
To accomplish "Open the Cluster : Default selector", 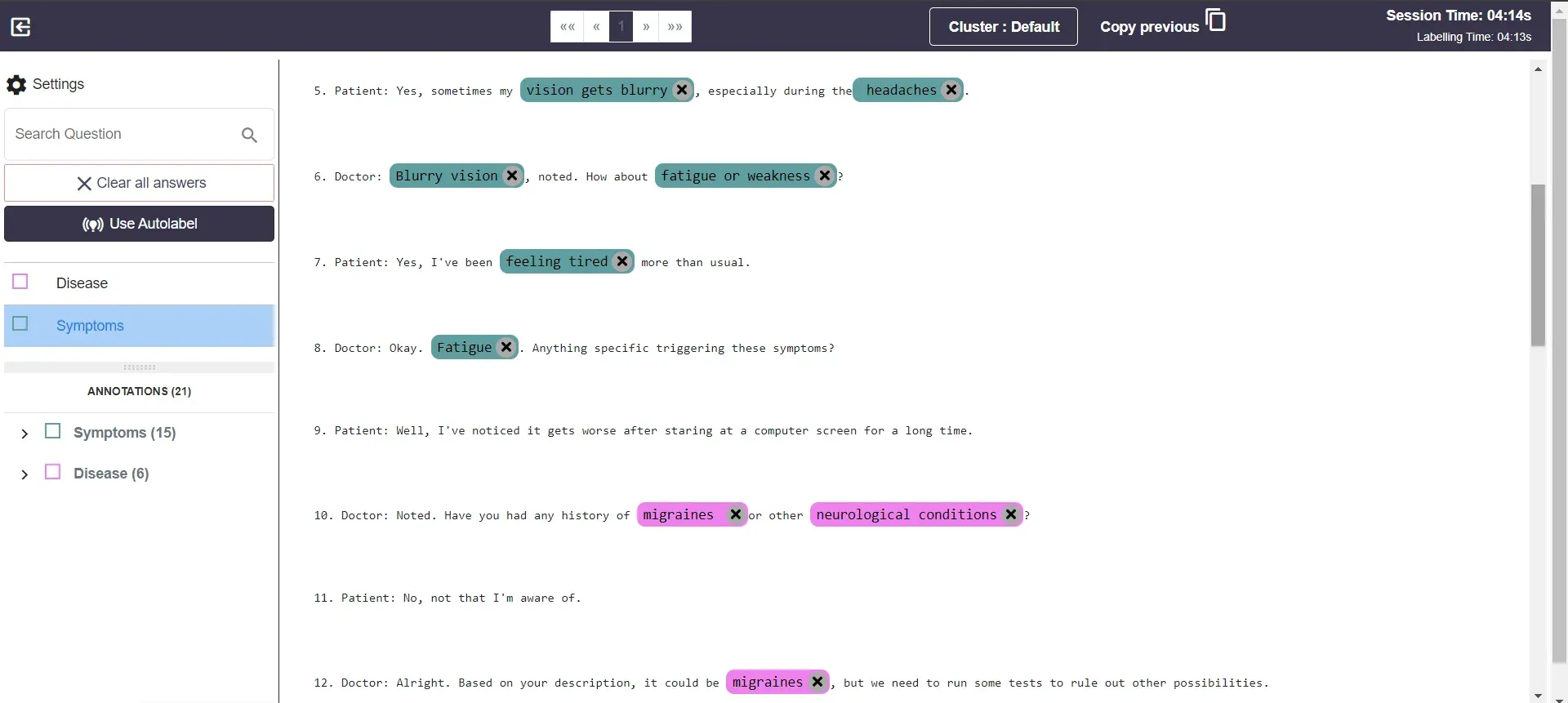I will pyautogui.click(x=1003, y=27).
